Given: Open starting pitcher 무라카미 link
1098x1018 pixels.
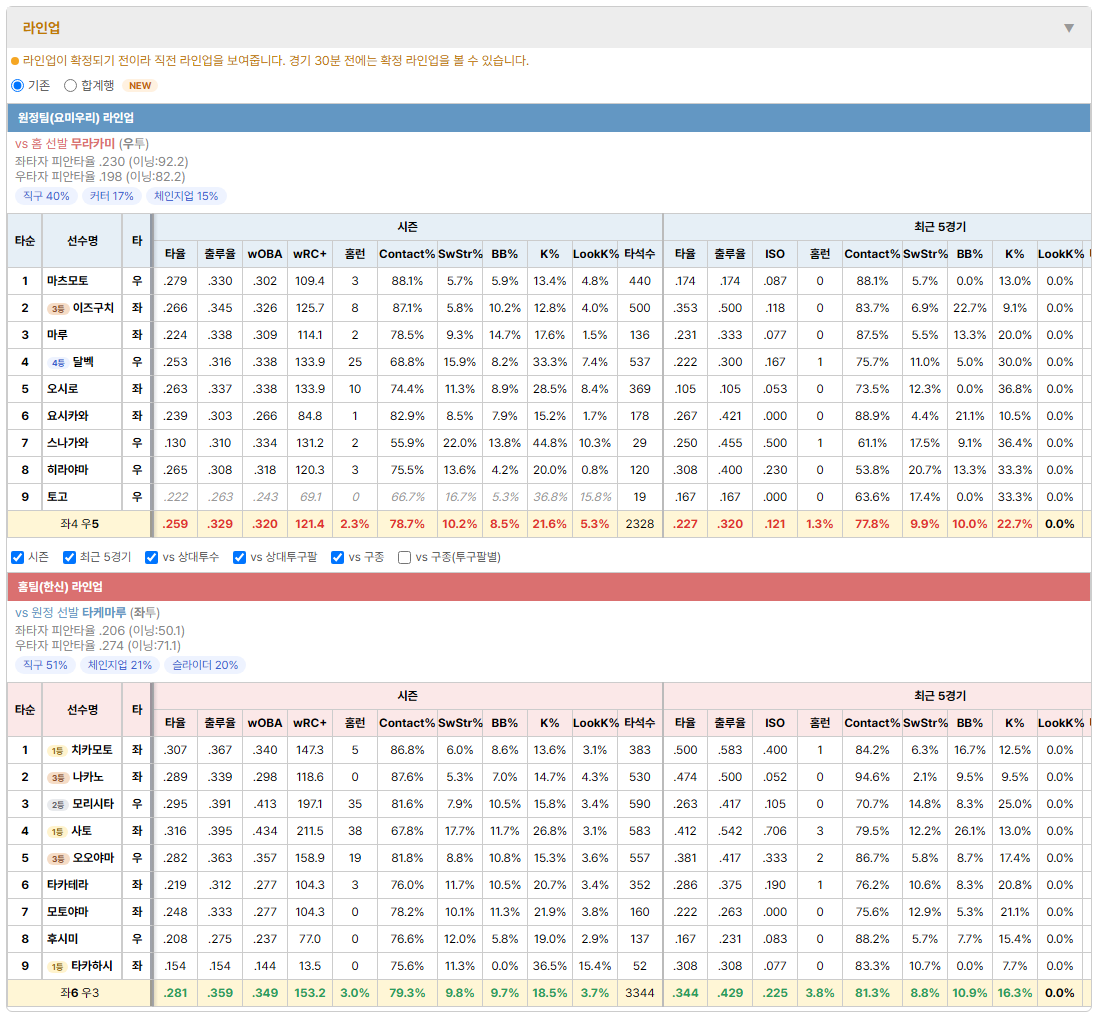Looking at the screenshot, I should (x=92, y=144).
